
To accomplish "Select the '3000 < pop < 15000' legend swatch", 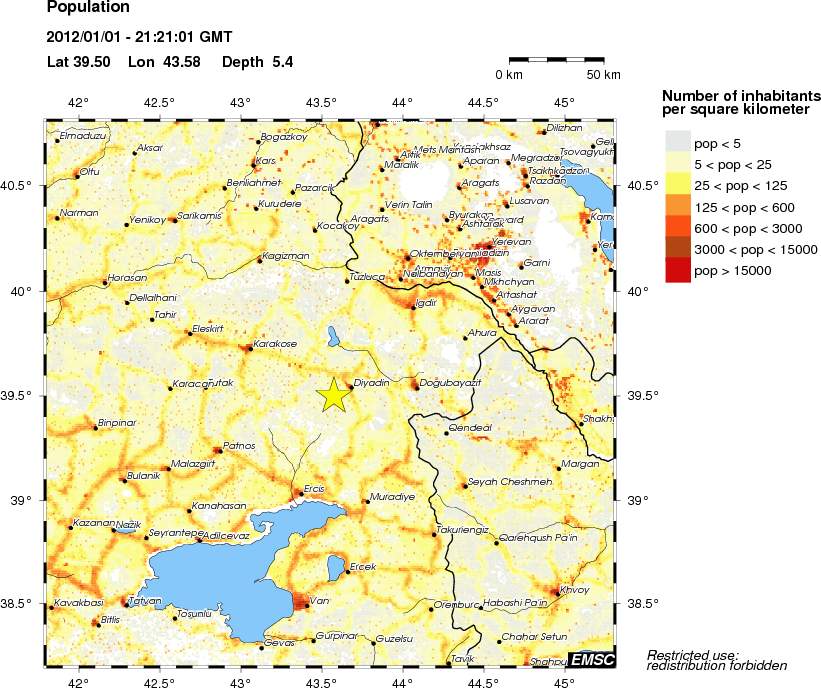I will [678, 249].
